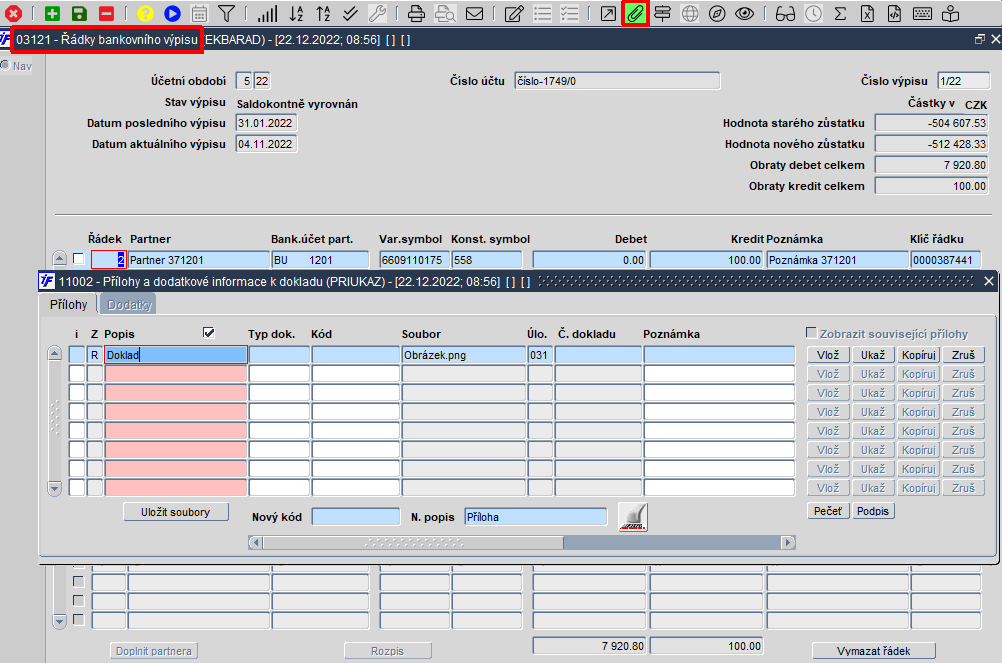Screen dimensions: 1002x663
Task: Click the sigma sum icon
Action: [840, 13]
